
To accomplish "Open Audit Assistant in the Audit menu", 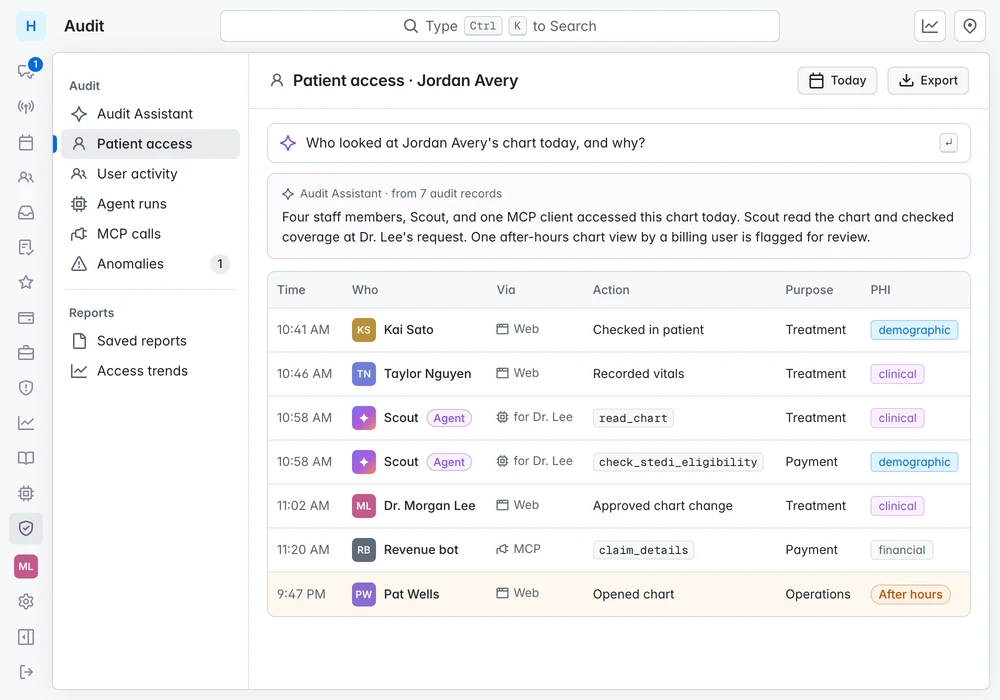I will (151, 114).
